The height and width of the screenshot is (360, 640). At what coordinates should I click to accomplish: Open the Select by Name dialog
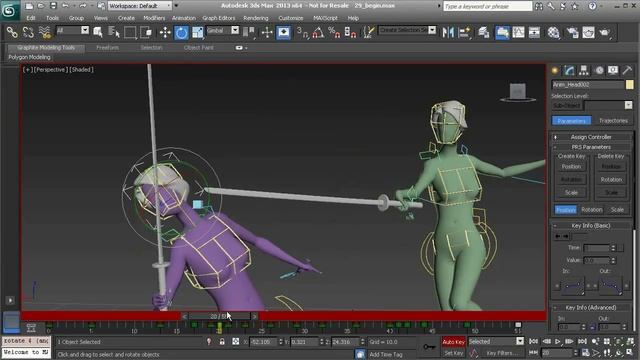(113, 32)
